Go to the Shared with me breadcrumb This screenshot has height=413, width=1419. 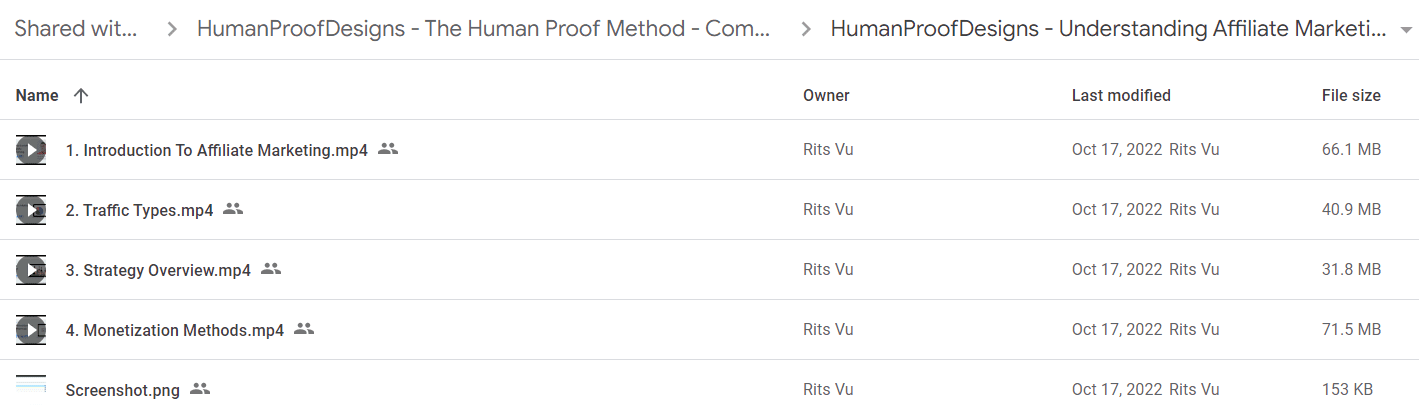(x=76, y=28)
